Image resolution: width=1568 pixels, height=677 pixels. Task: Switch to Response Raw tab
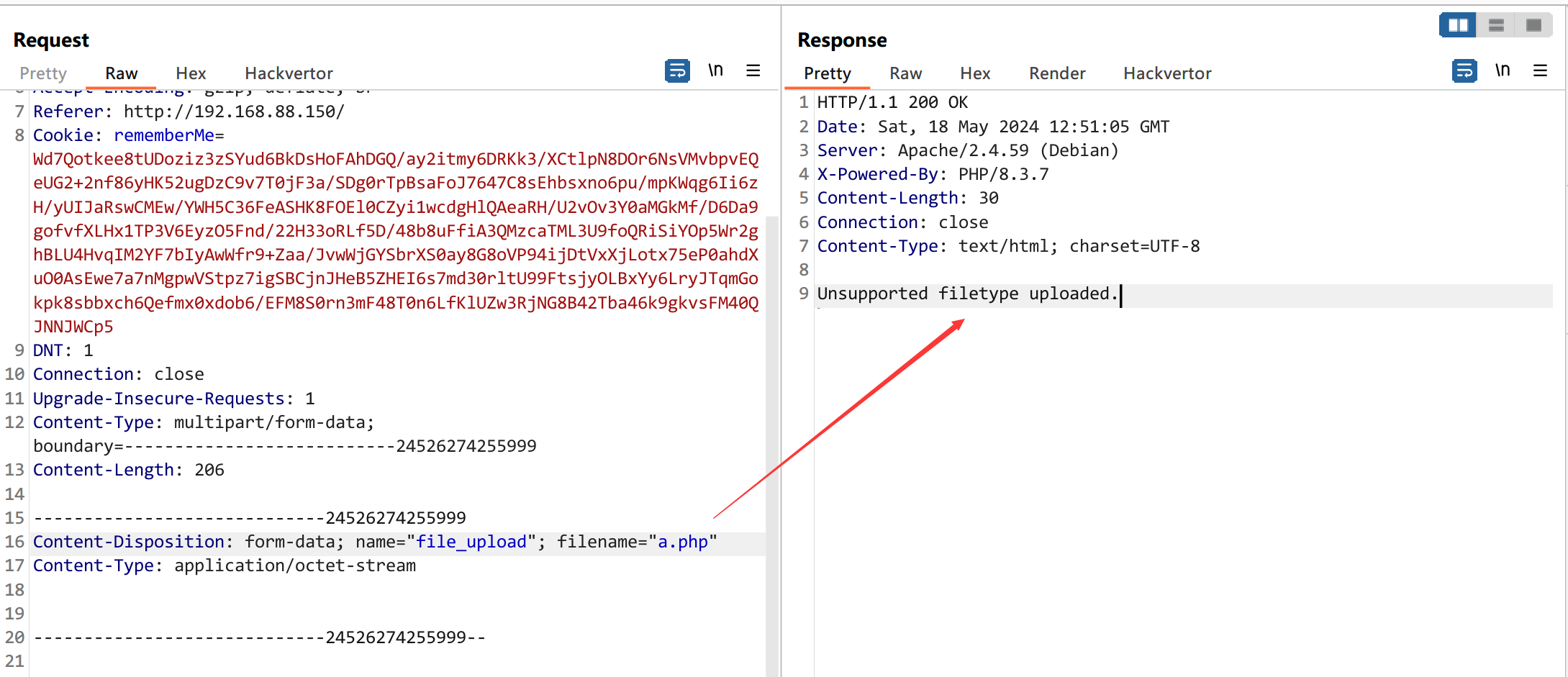[905, 73]
